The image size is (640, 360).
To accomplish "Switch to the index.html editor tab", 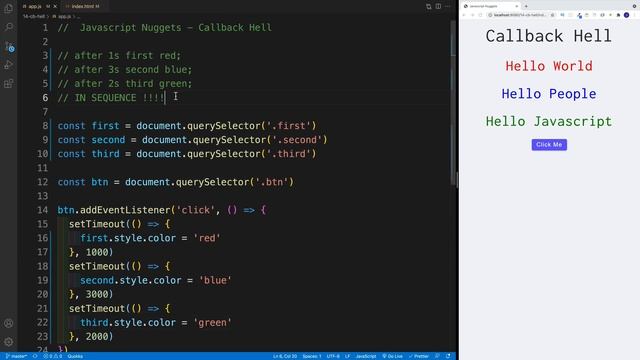I will click(84, 6).
